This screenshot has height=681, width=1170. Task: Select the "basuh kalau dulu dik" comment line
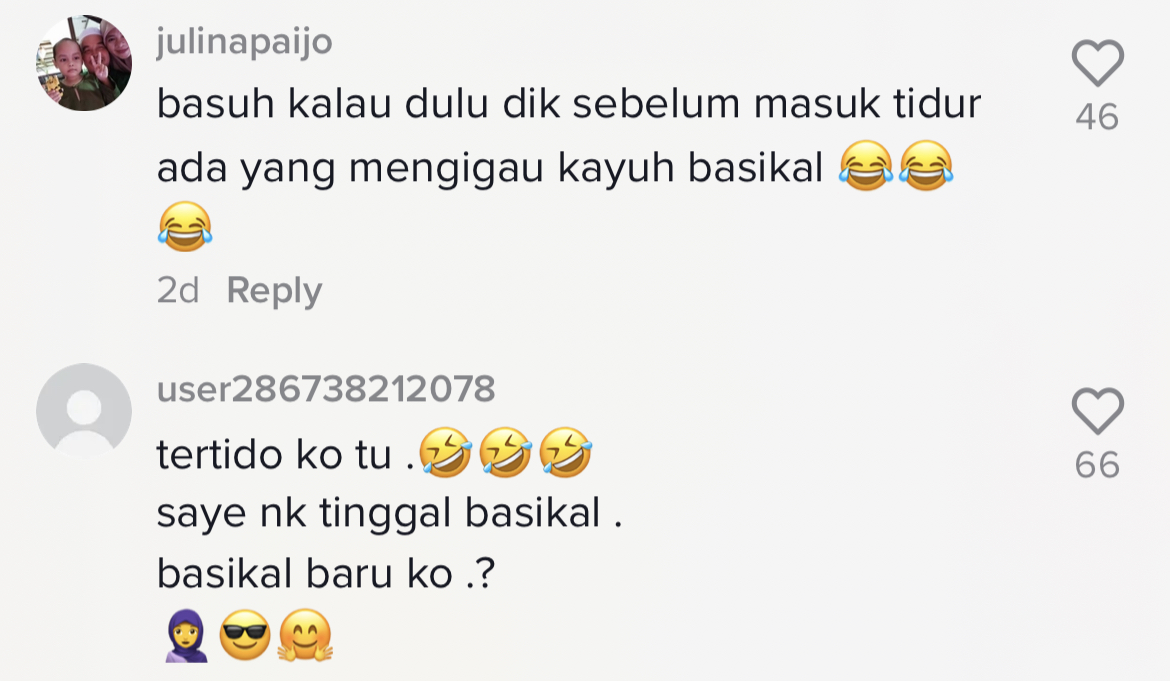point(568,105)
